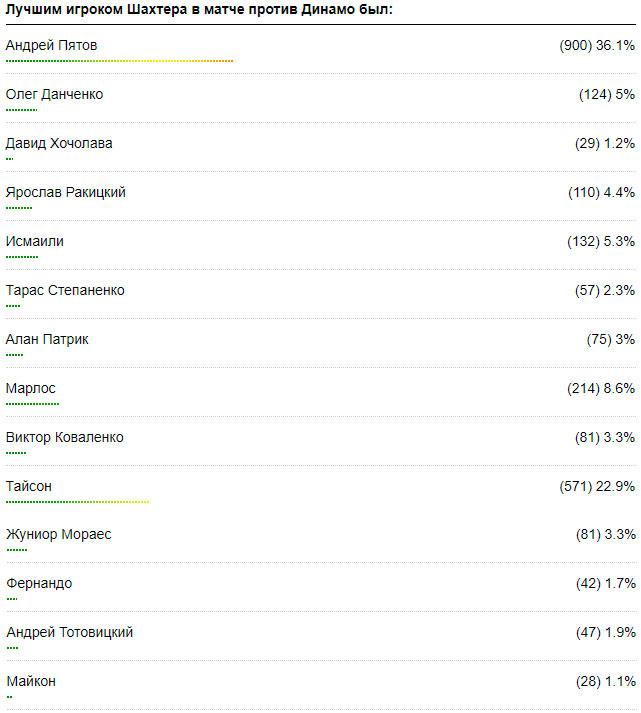Click the (900) 36.1% vote count
The image size is (641, 713).
click(x=597, y=46)
